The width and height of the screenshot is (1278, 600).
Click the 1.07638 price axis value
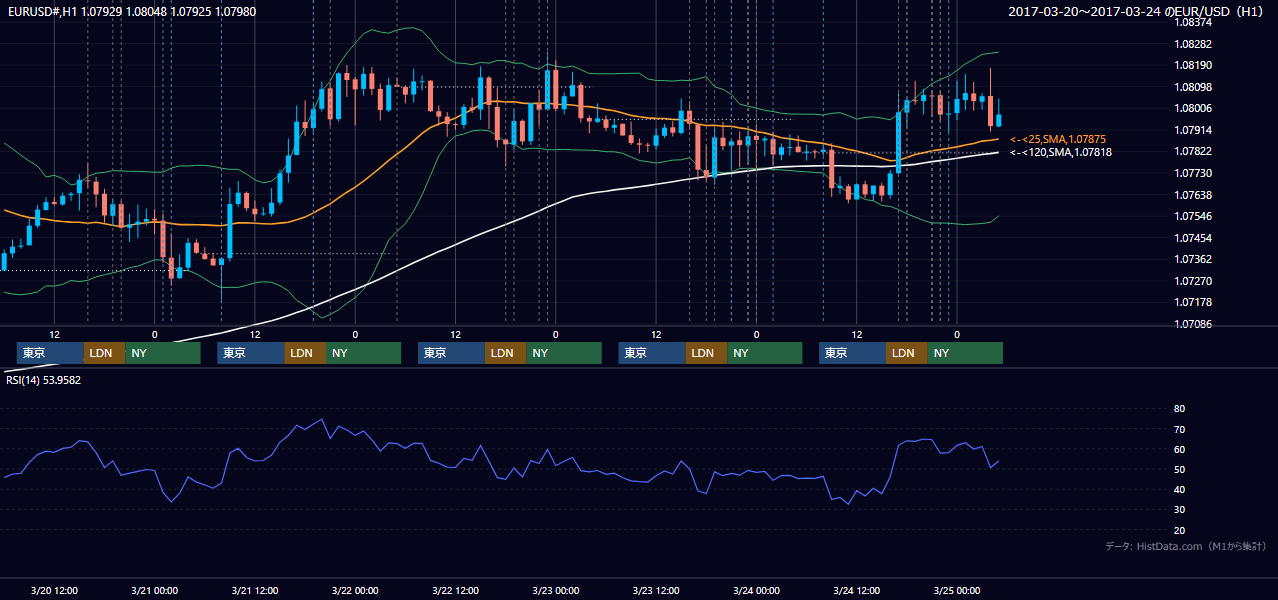(x=1193, y=195)
